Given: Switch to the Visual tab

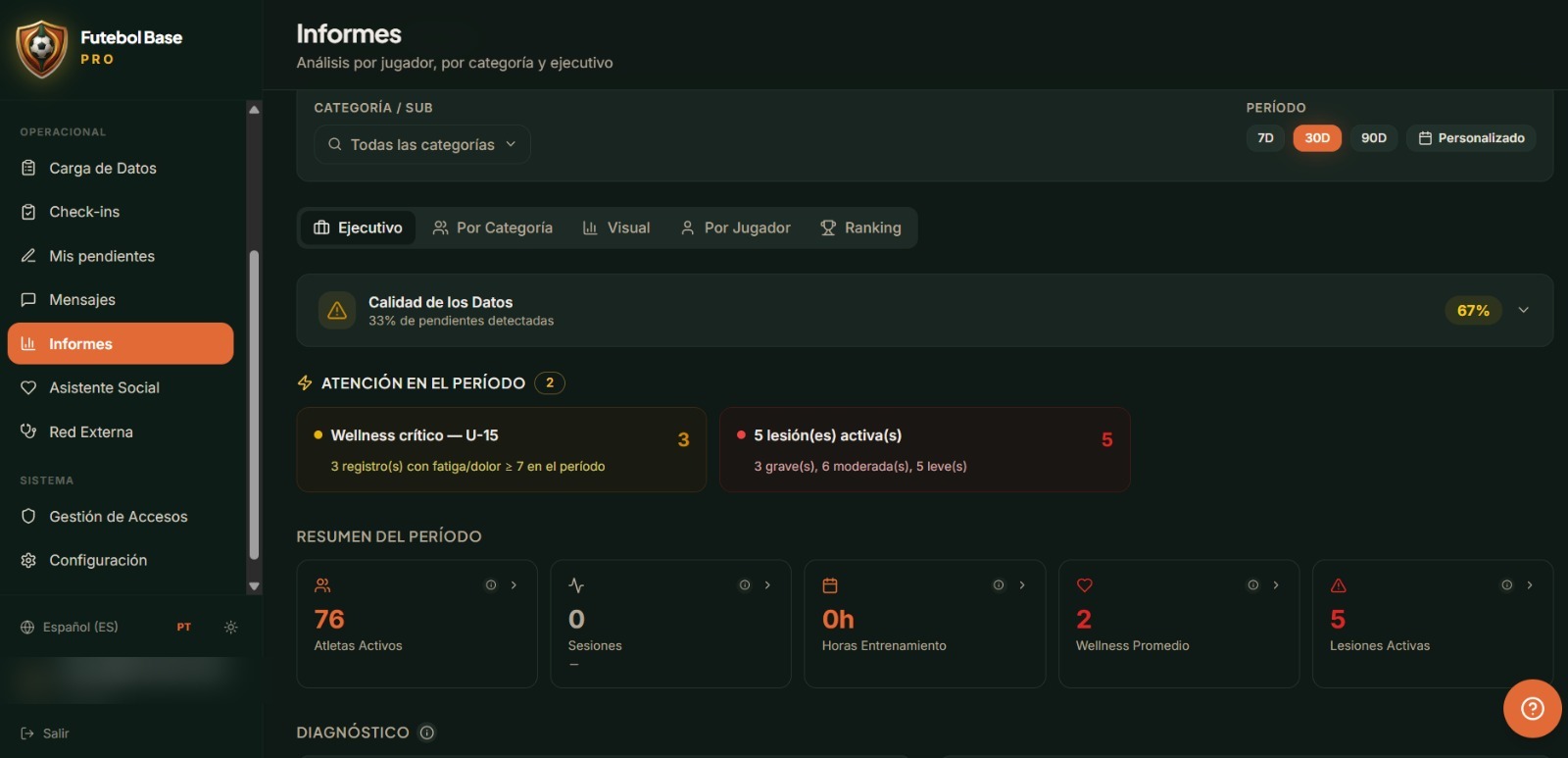Looking at the screenshot, I should [616, 227].
